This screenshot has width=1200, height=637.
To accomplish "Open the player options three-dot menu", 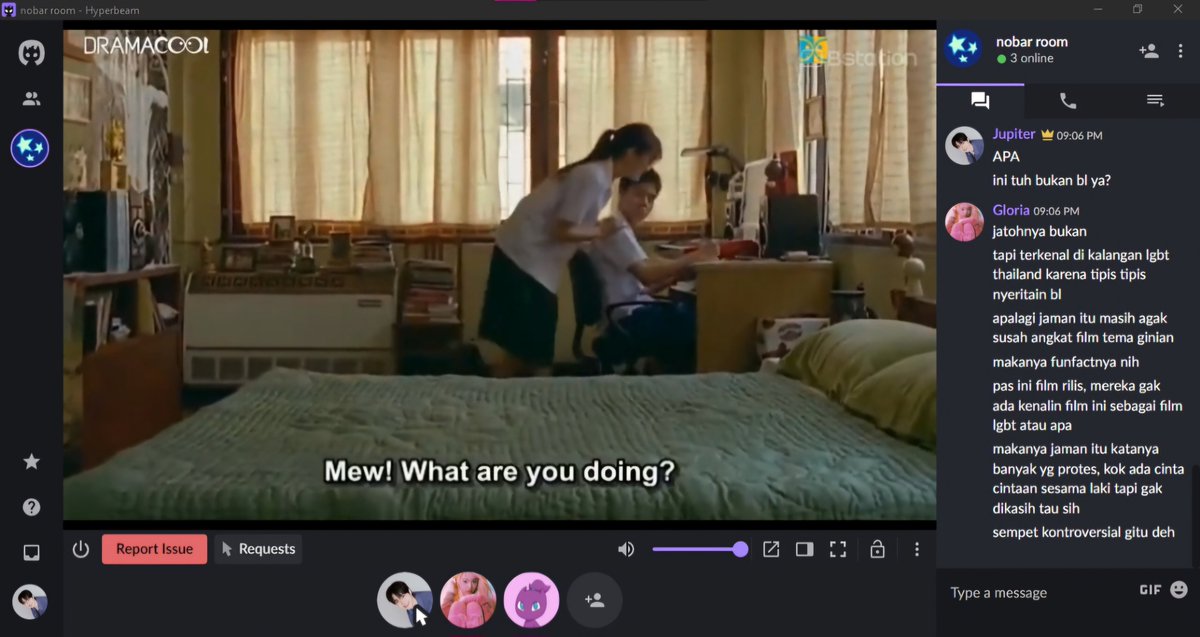I will [916, 549].
